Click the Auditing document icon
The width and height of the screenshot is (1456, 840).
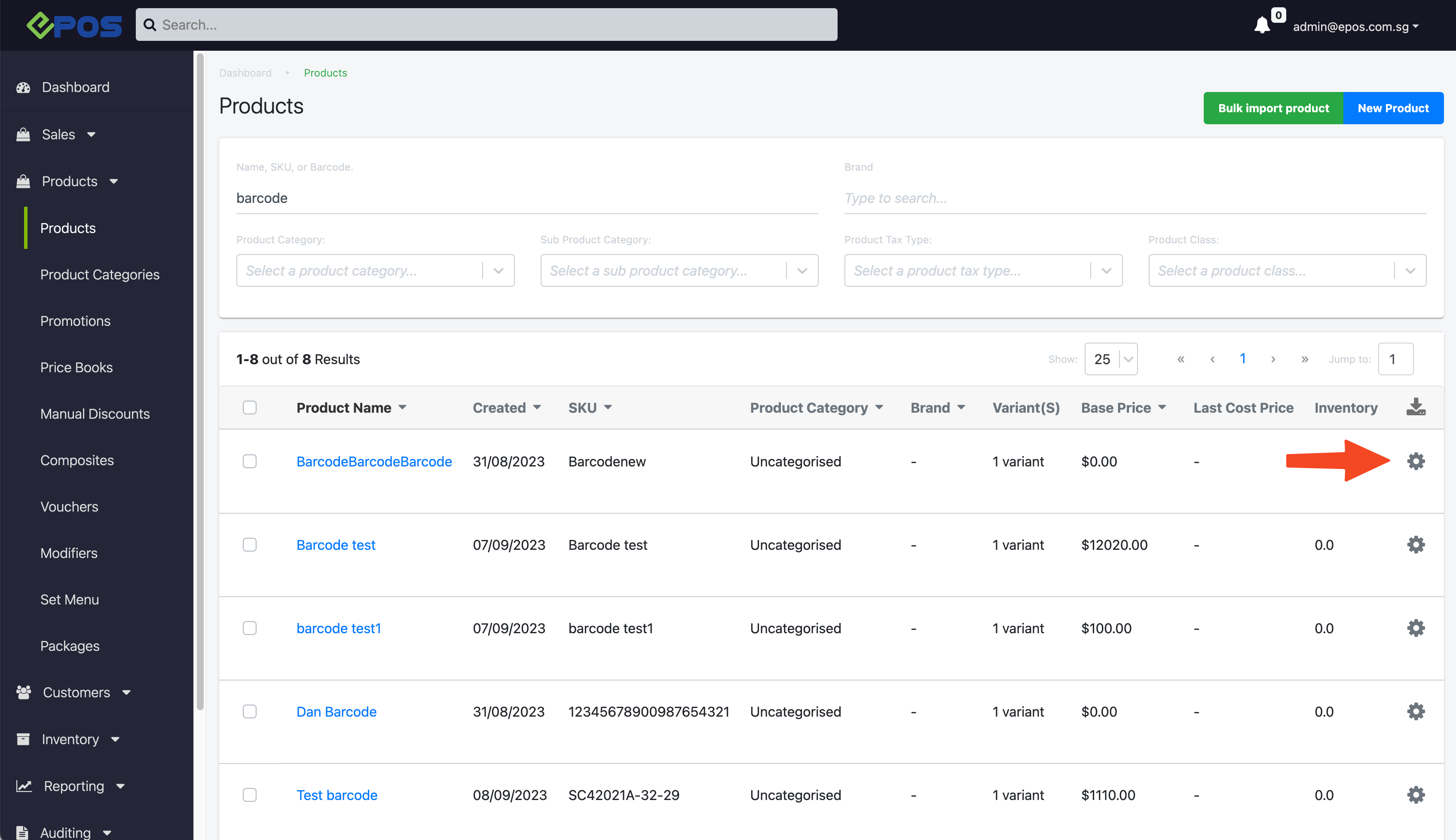[x=22, y=833]
